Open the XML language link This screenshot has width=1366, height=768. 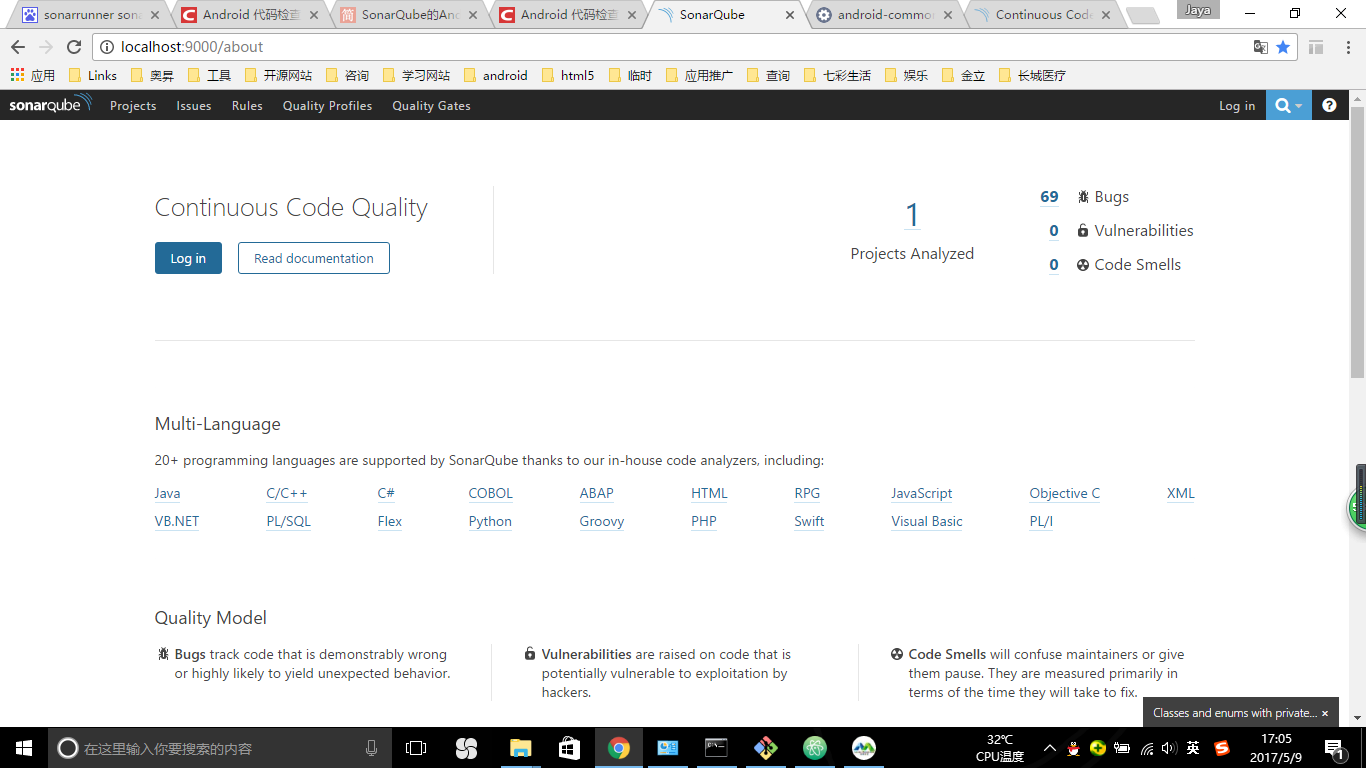tap(1181, 493)
